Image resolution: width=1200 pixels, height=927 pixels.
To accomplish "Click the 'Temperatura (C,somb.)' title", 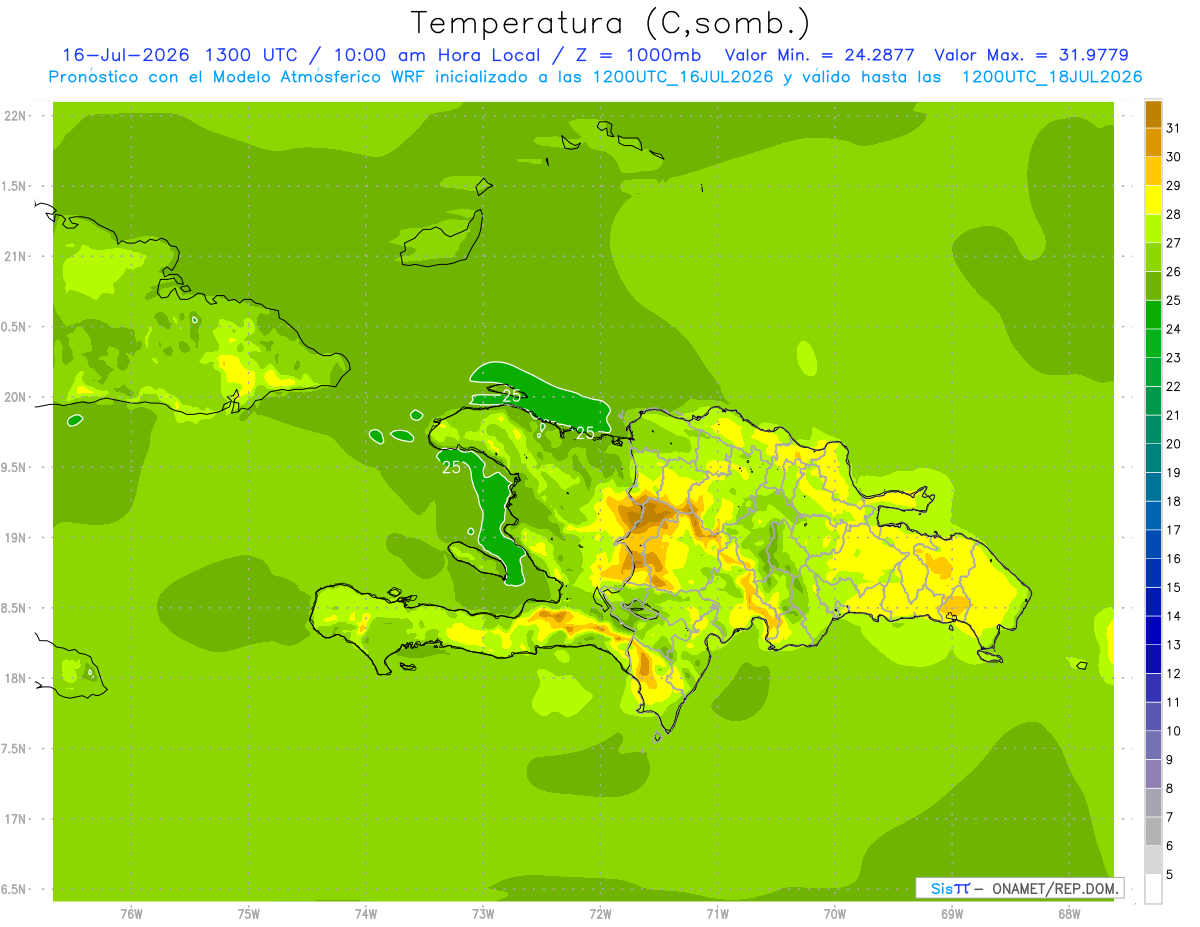I will 610,24.
